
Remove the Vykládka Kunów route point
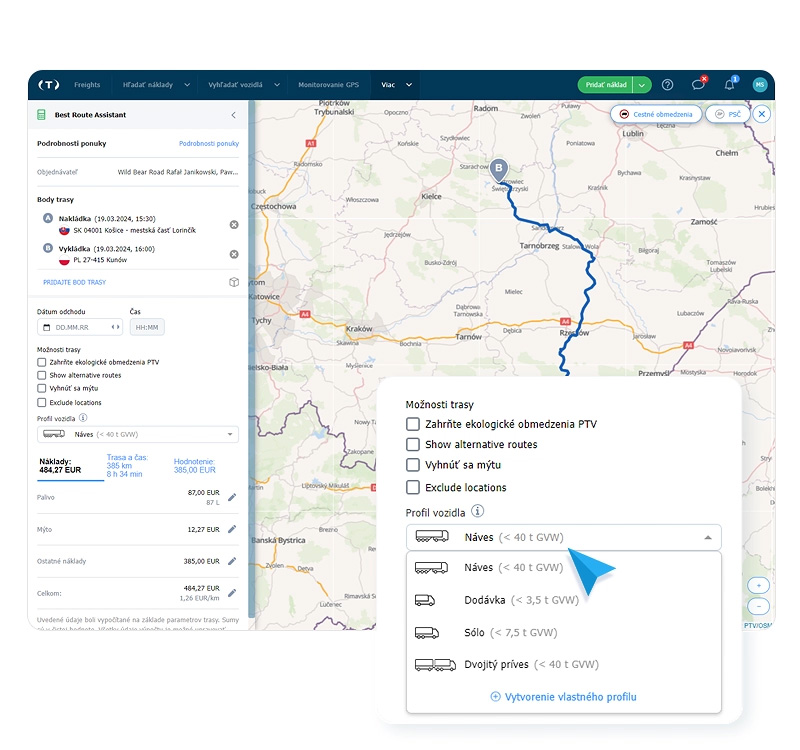point(234,254)
